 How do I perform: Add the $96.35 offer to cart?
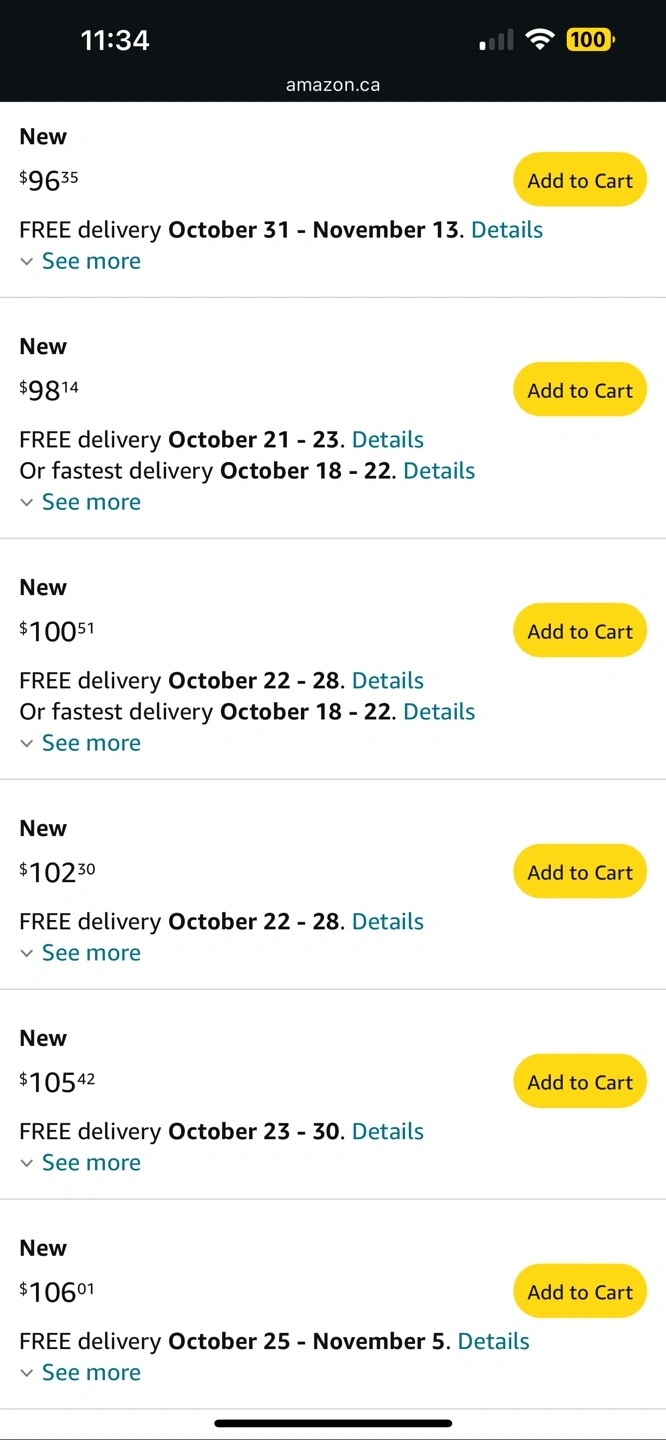[x=580, y=180]
